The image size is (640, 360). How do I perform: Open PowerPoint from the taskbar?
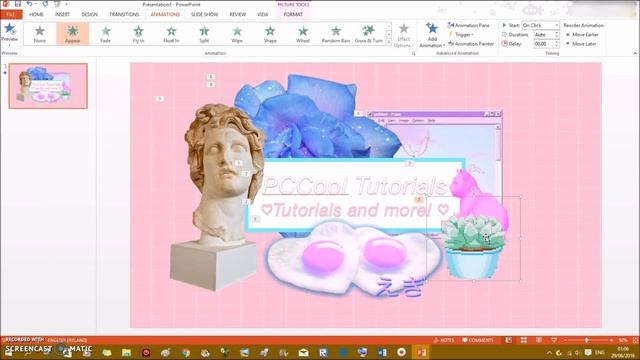coord(422,352)
